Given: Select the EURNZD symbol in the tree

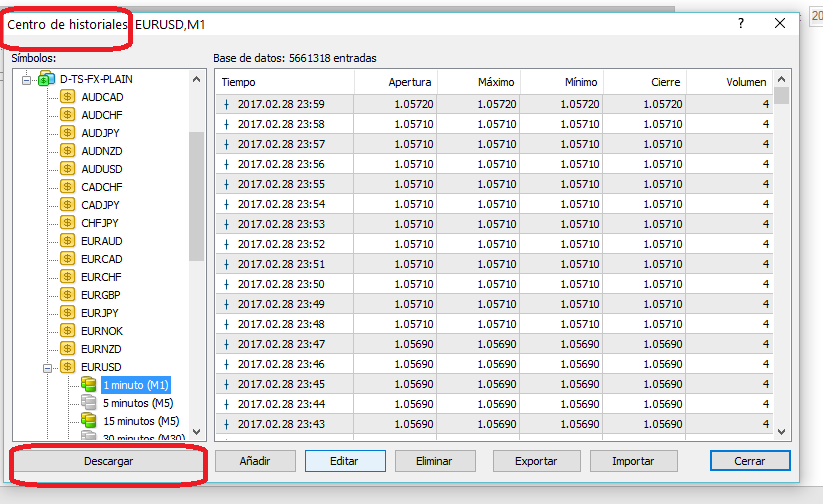Looking at the screenshot, I should [102, 349].
